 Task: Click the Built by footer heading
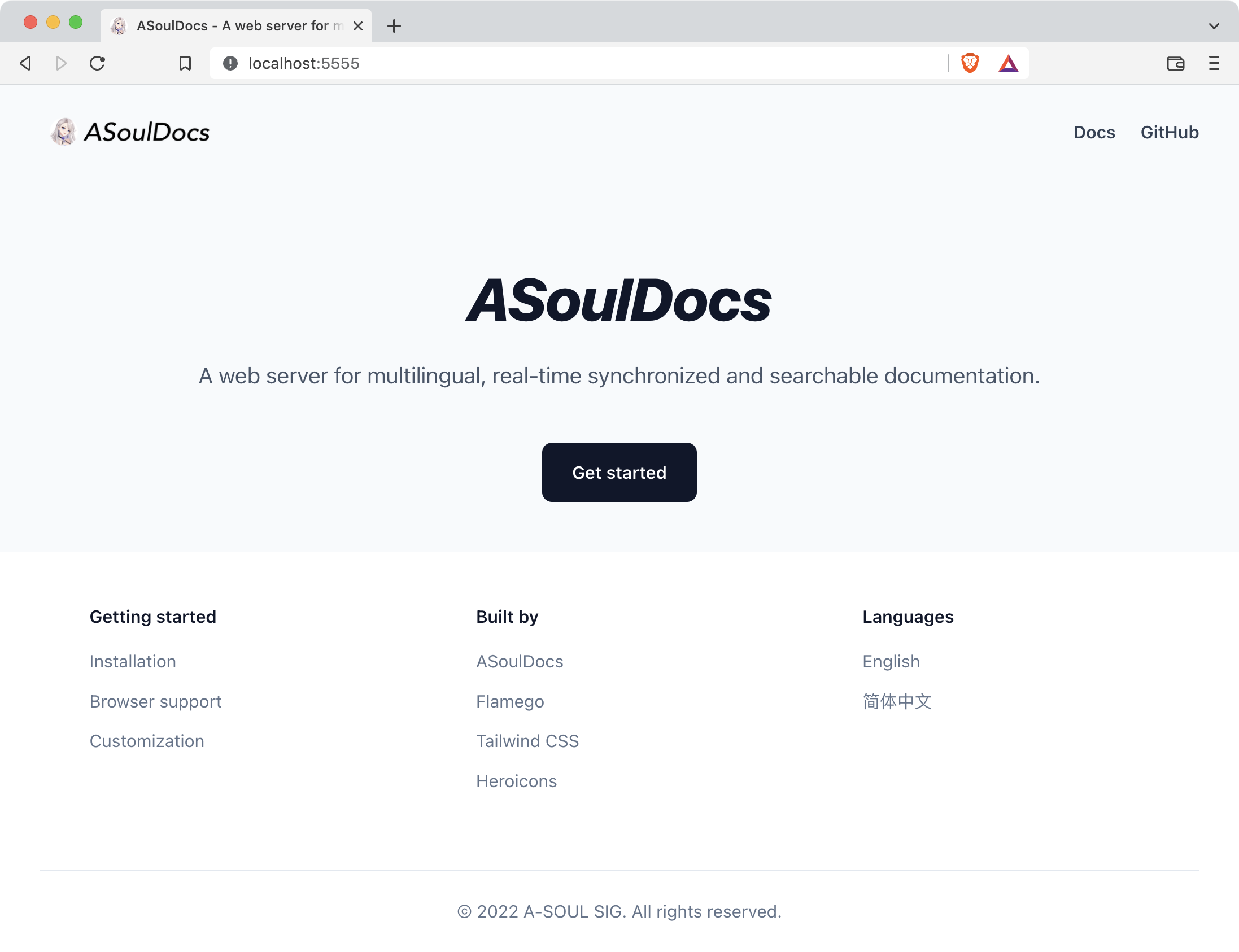507,617
